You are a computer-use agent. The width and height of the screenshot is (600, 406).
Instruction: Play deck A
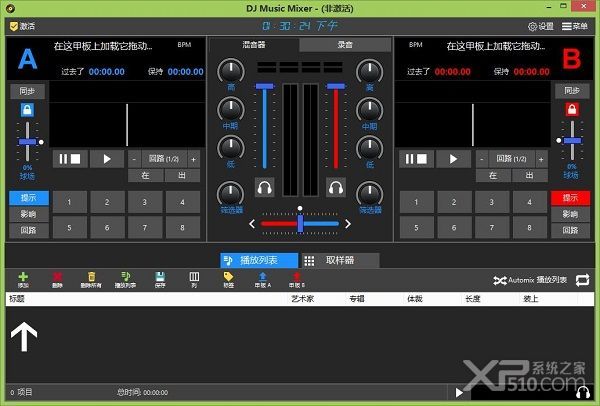pyautogui.click(x=107, y=159)
